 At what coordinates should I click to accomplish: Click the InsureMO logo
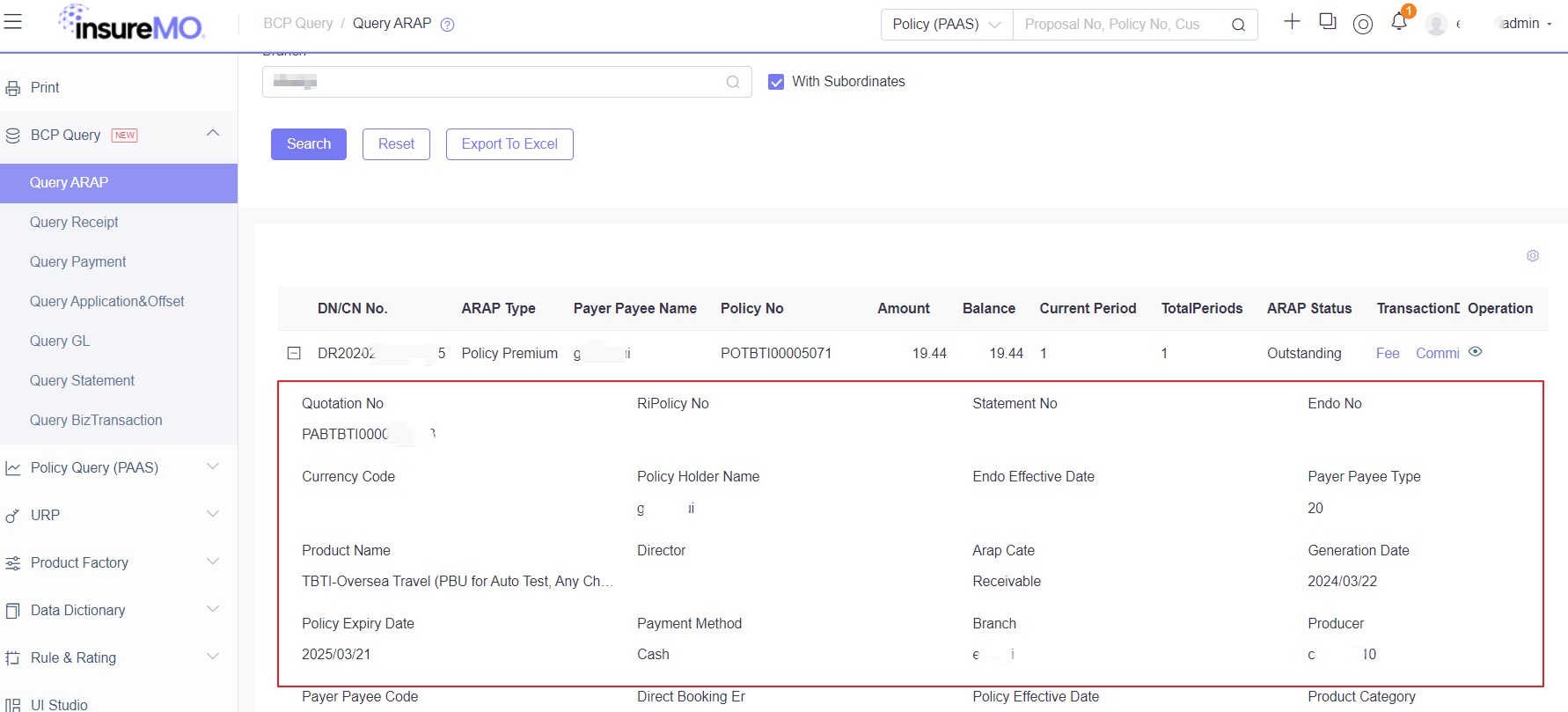pos(132,23)
